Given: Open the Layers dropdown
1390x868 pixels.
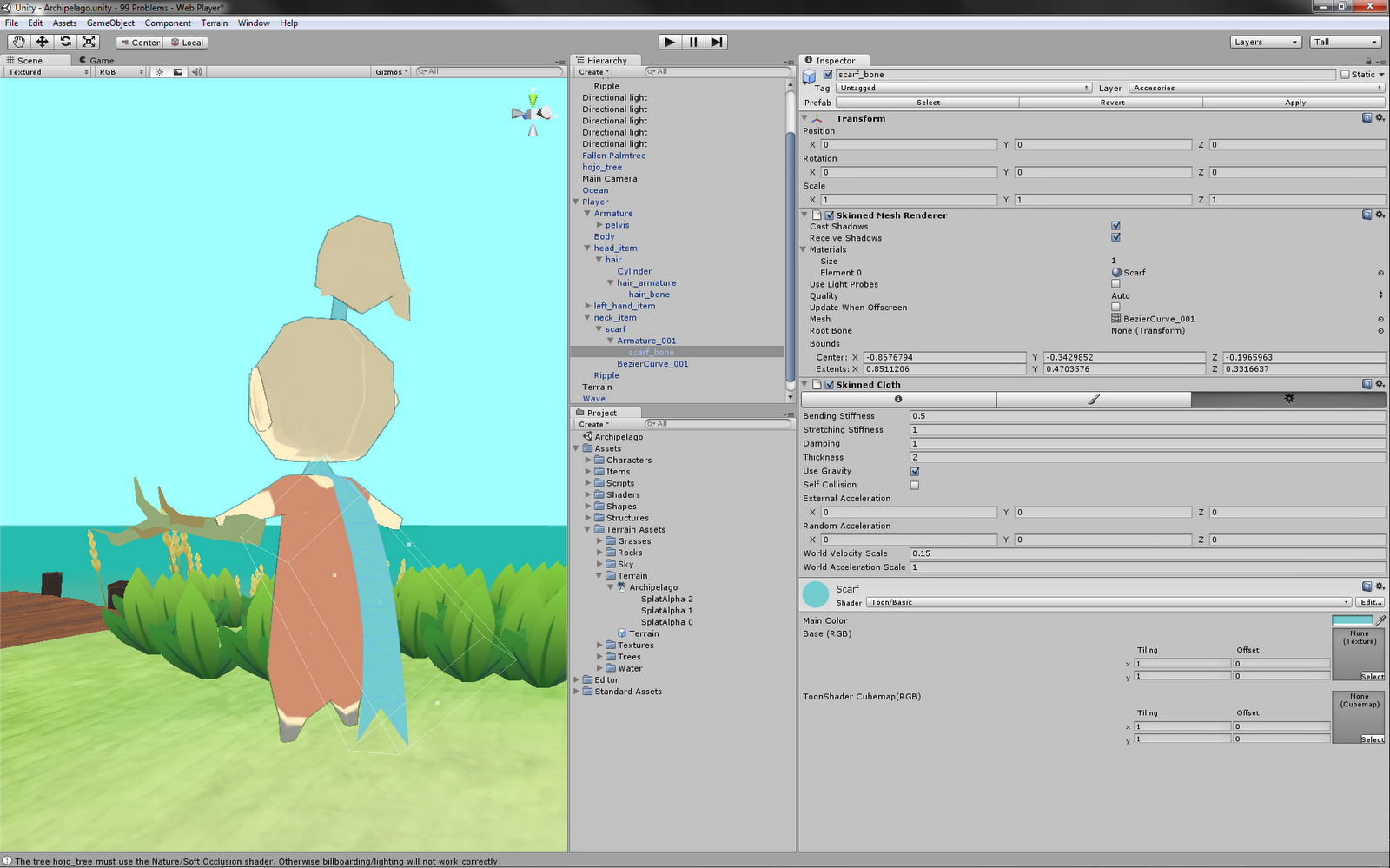Looking at the screenshot, I should click(1265, 41).
